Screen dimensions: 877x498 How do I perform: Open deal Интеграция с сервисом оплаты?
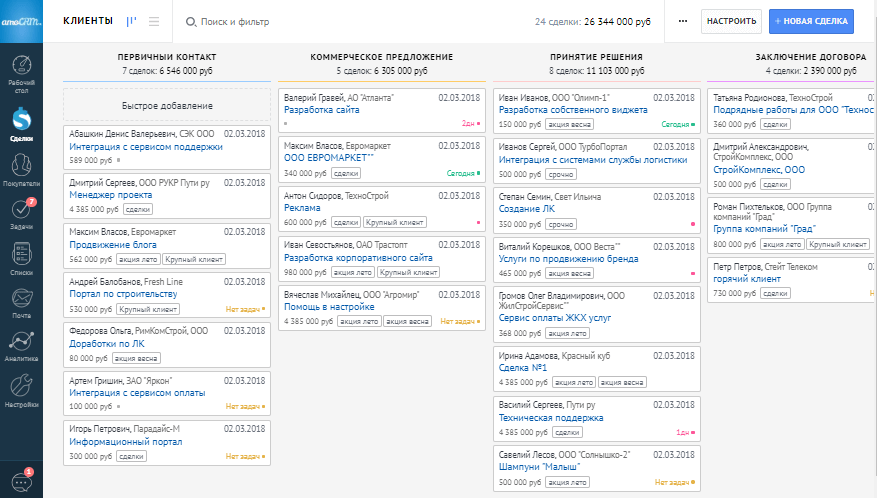[137, 393]
